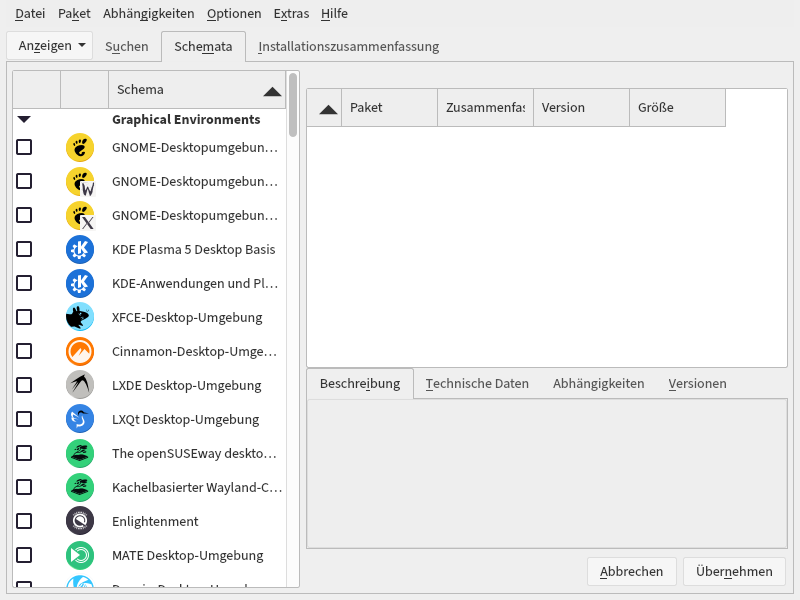The image size is (800, 600).
Task: Select the XFCE mouse icon
Action: point(79,317)
